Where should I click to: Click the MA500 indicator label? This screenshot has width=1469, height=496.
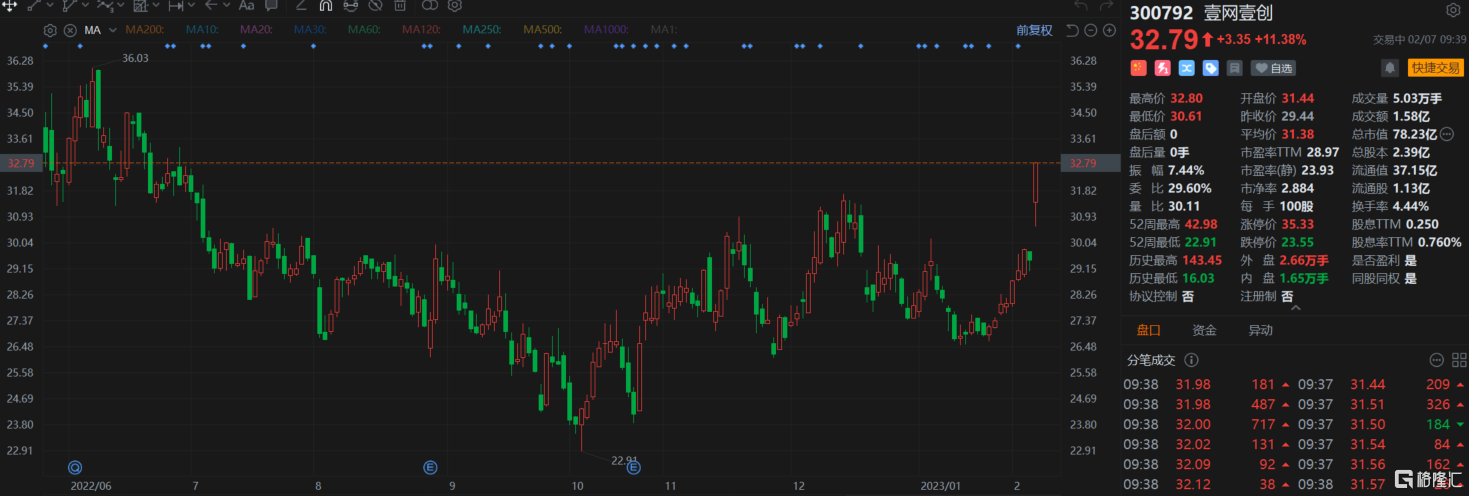click(543, 30)
